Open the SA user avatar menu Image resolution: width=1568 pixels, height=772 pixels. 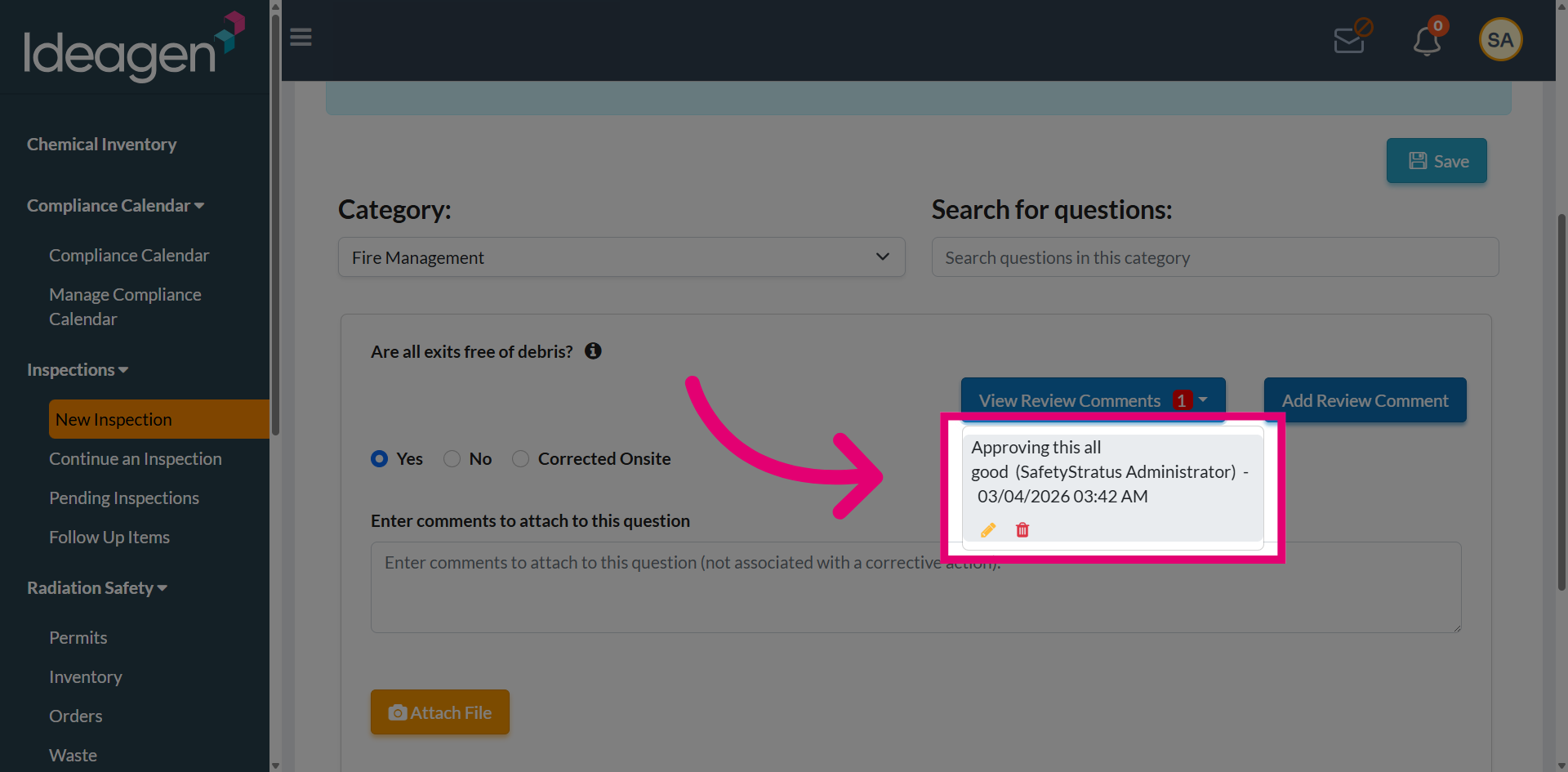click(x=1500, y=39)
